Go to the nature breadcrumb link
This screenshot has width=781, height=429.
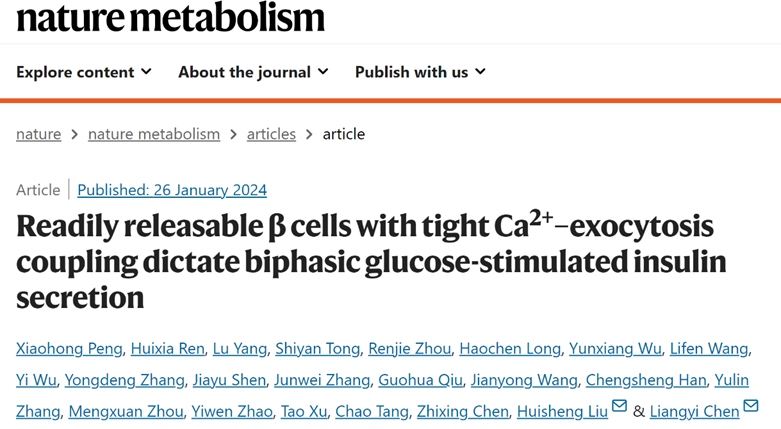[x=38, y=134]
